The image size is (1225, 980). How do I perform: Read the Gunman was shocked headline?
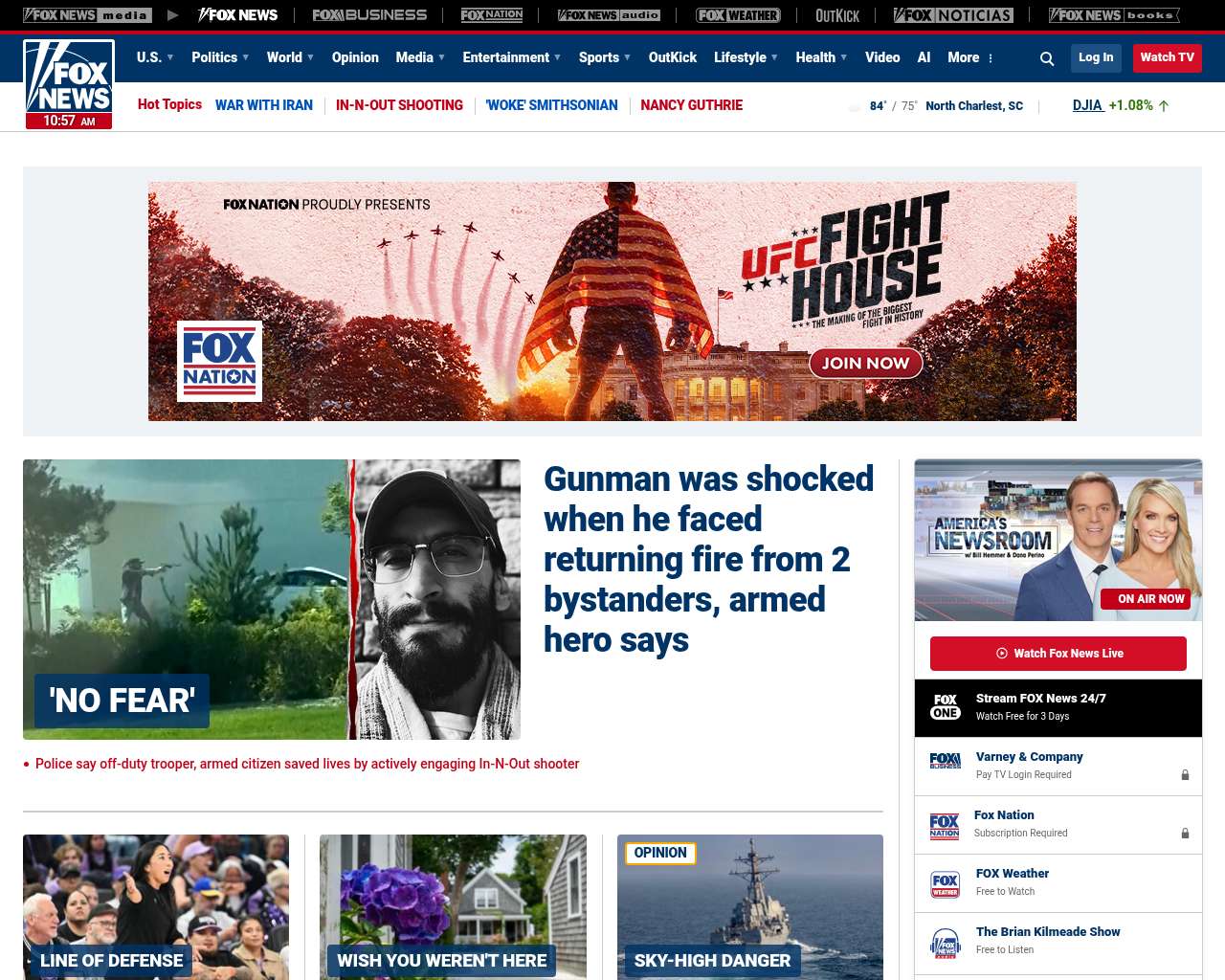point(709,559)
